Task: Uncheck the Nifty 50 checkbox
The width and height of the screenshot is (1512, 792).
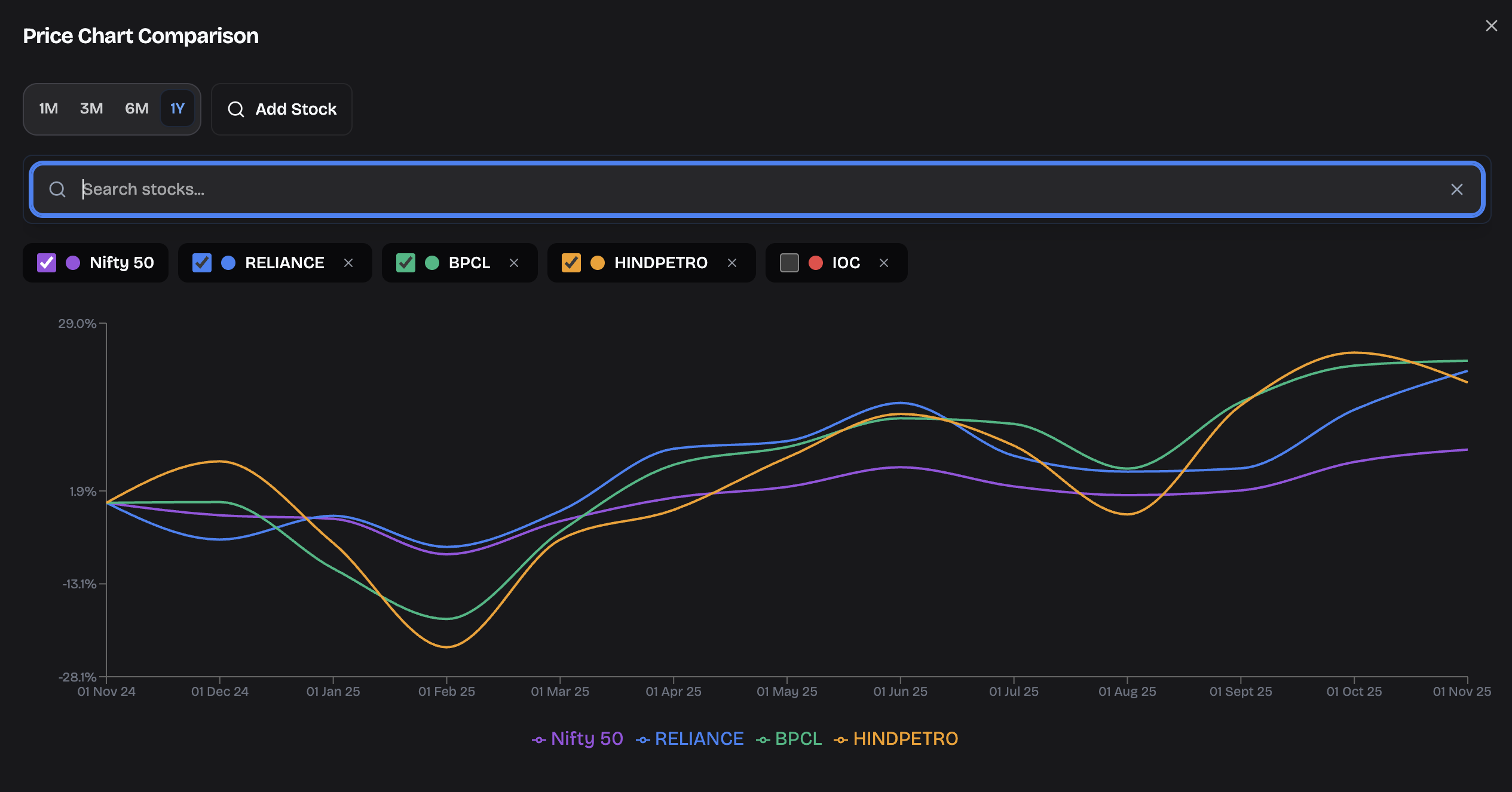Action: (47, 263)
